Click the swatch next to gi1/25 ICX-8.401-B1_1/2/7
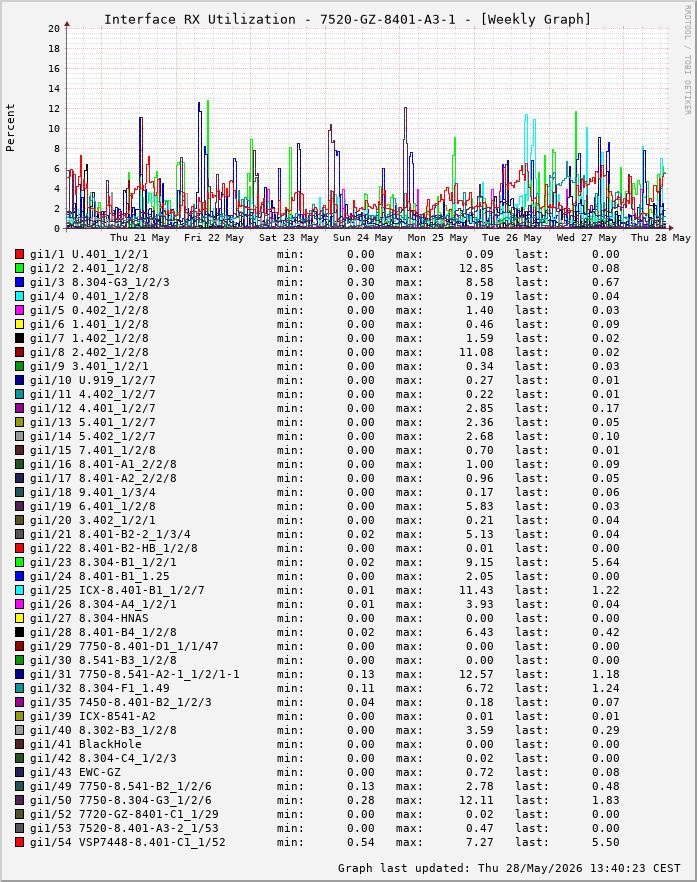Image resolution: width=697 pixels, height=882 pixels. pyautogui.click(x=20, y=590)
